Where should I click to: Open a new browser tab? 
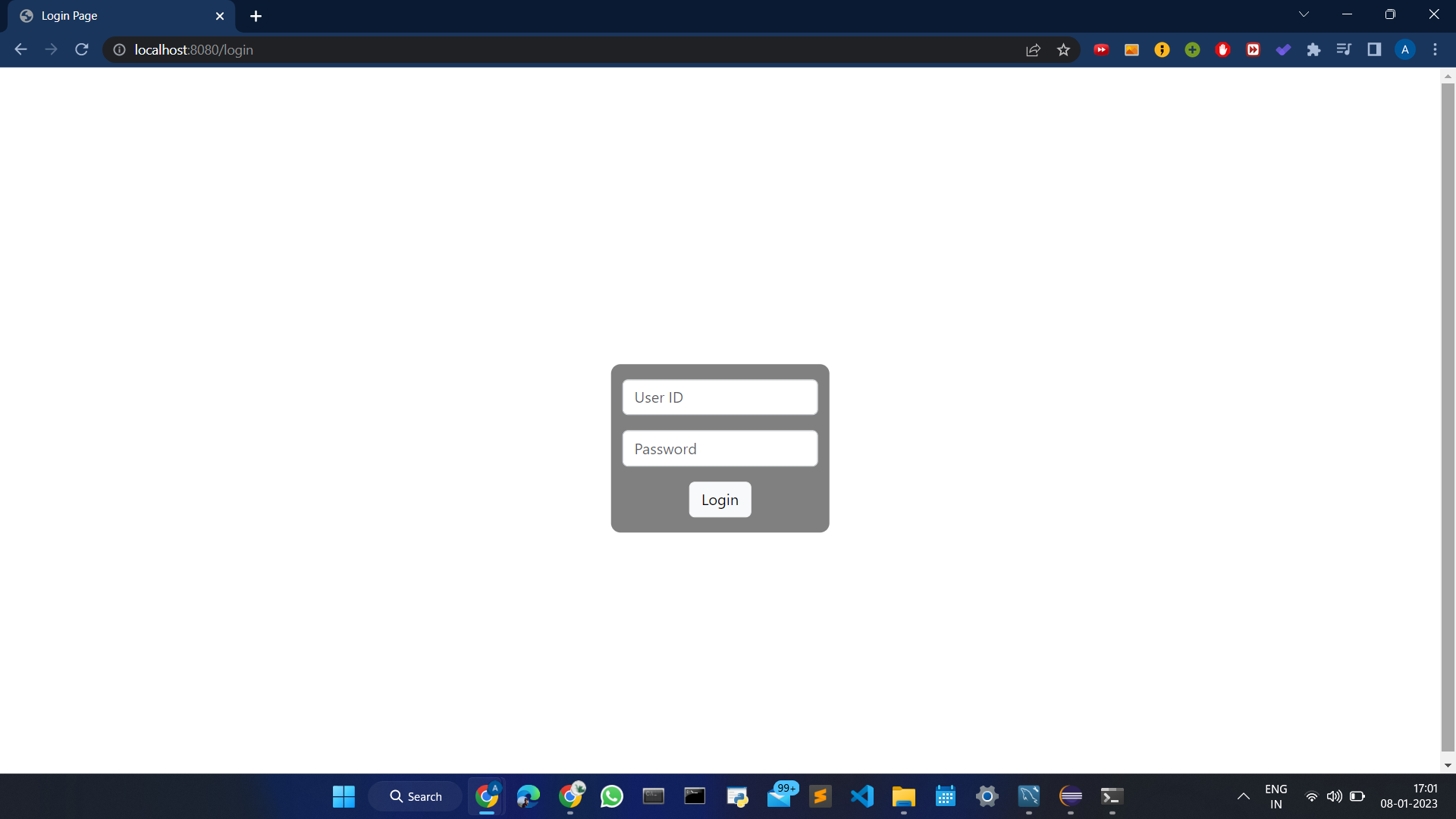(256, 15)
